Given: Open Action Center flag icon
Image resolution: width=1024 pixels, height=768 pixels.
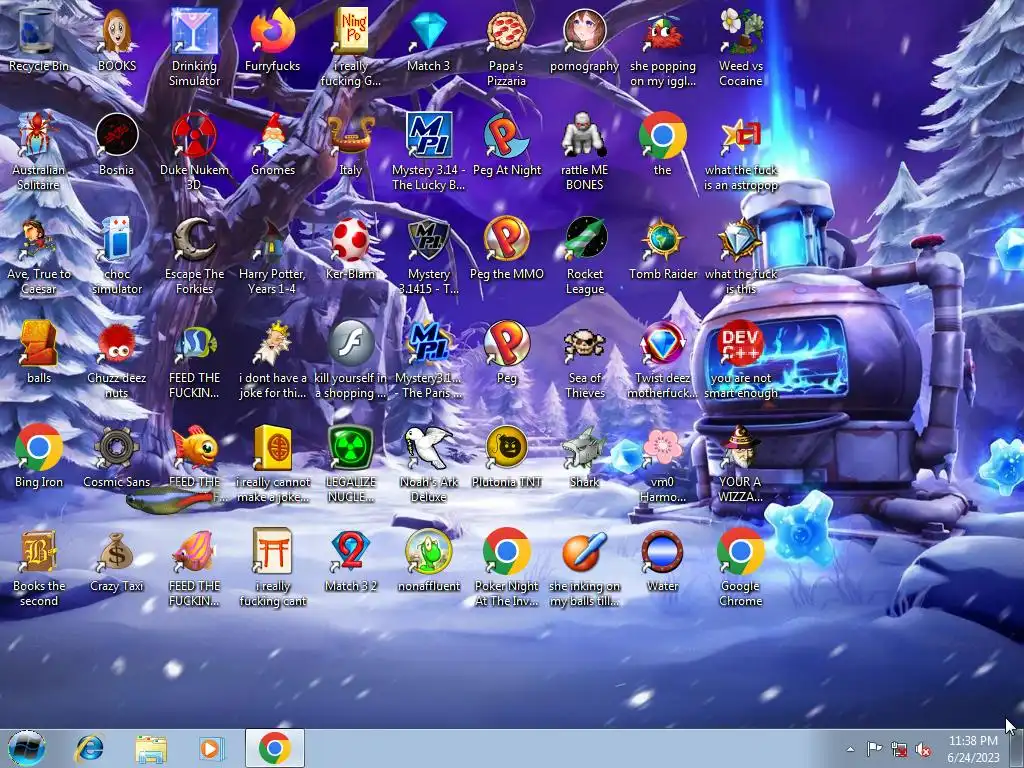Looking at the screenshot, I should pos(874,749).
